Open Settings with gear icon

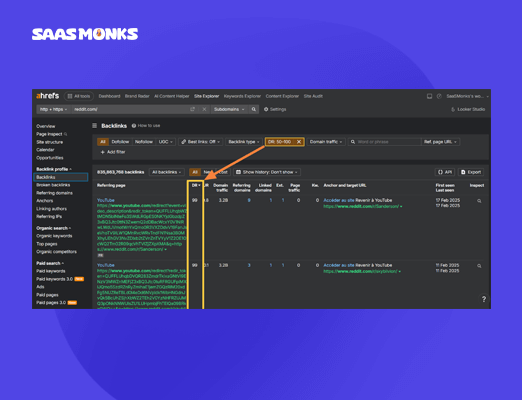(275, 109)
